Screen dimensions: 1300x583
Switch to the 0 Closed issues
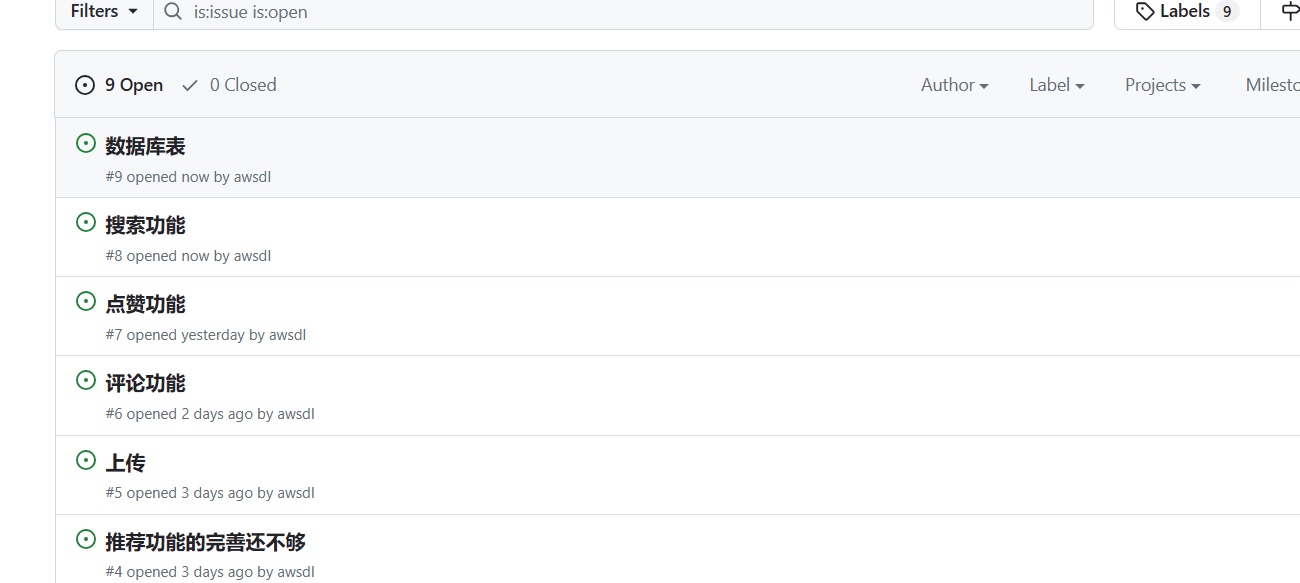(230, 85)
